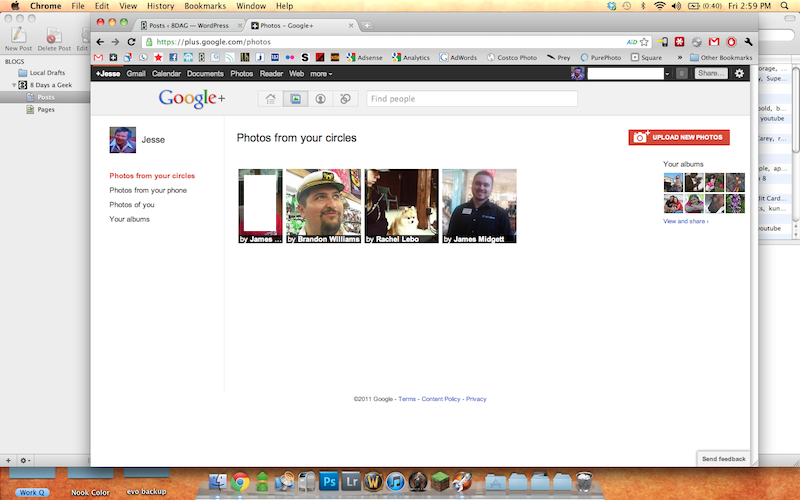Reload the Google+ photos page
This screenshot has height=500, width=800.
coord(132,42)
